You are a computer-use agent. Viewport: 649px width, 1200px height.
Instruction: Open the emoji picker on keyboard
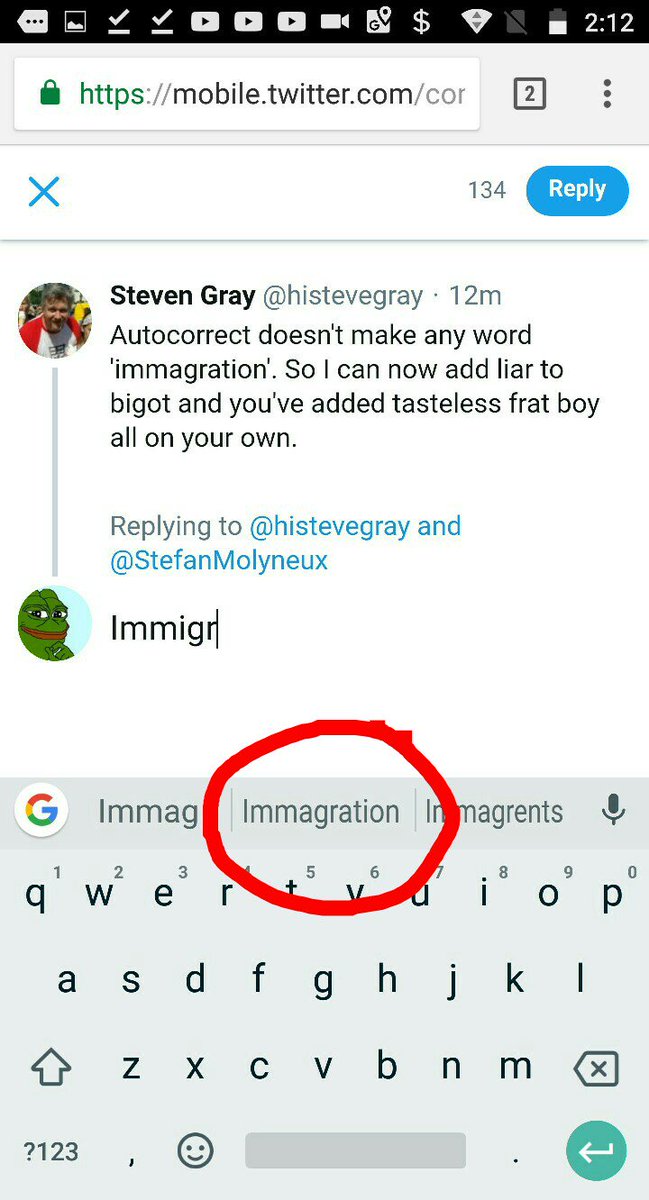196,1151
